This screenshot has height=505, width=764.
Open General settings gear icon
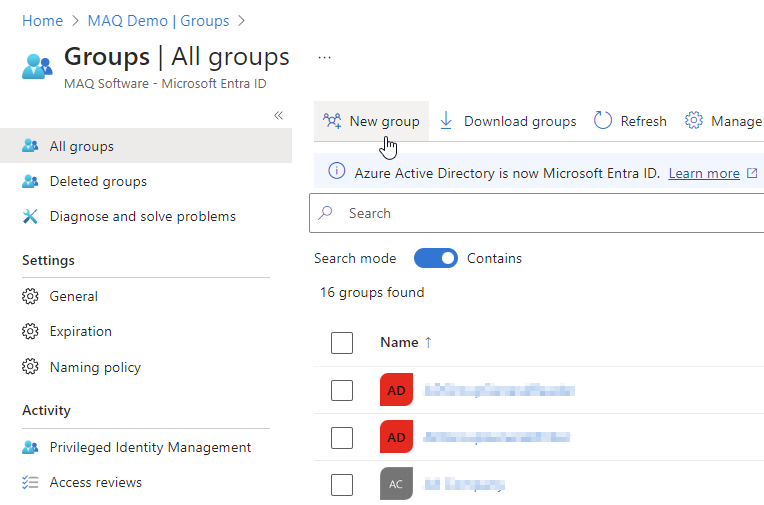[30, 296]
